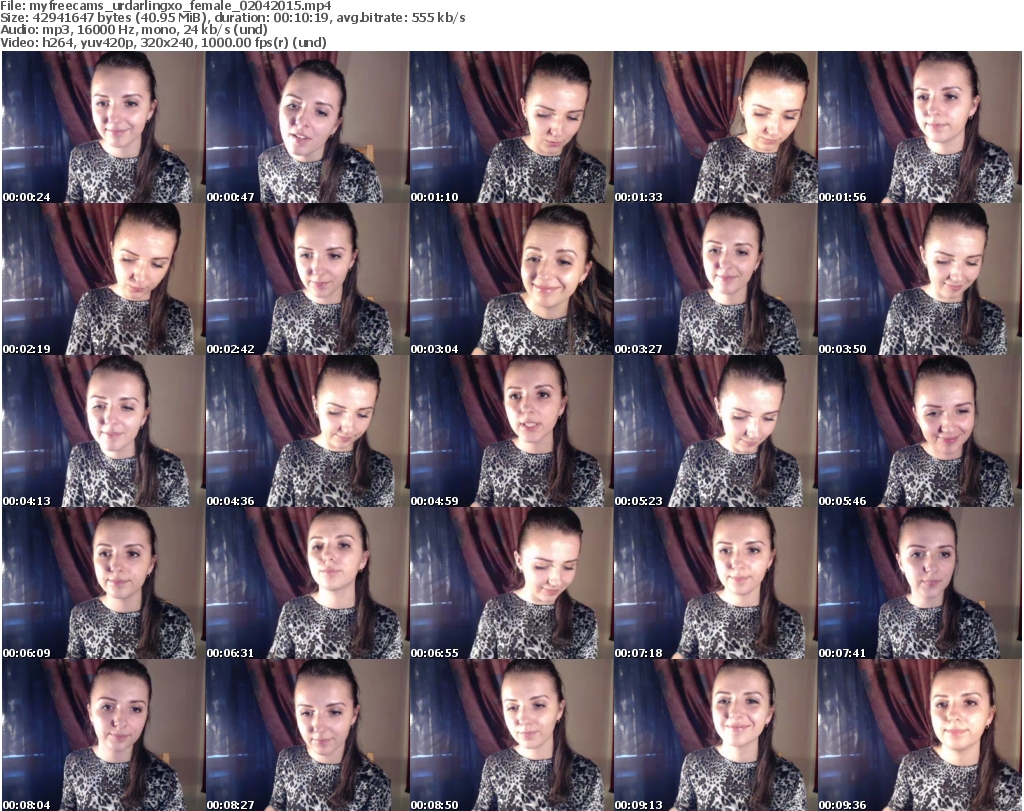The image size is (1024, 811).
Task: Pick the thumbnail at 00:06:09
Action: click(x=103, y=583)
